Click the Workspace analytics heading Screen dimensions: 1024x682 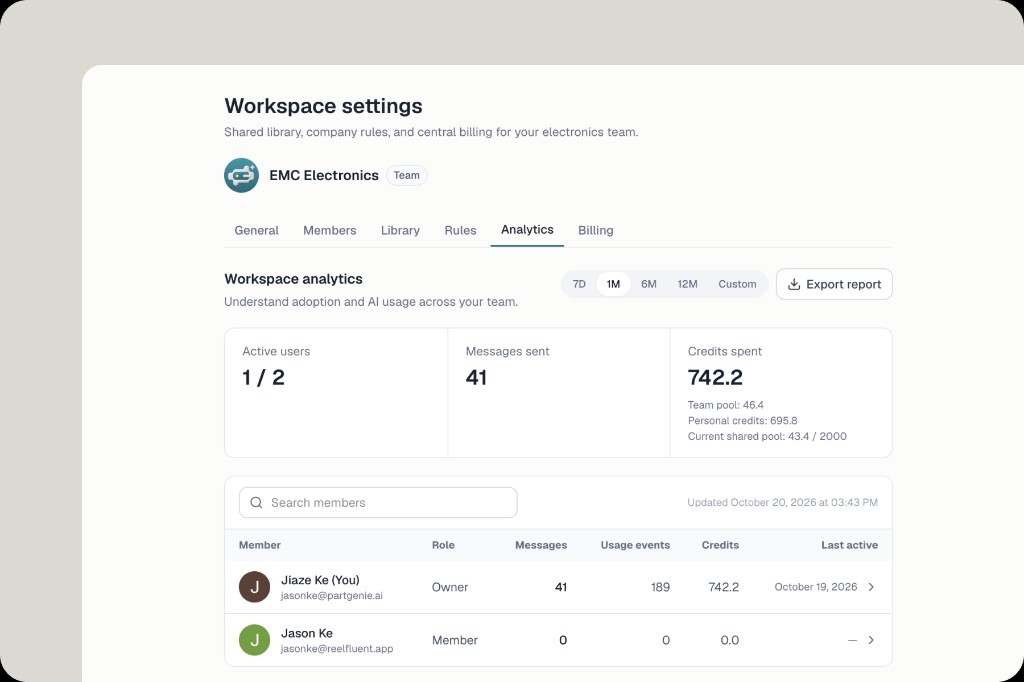click(293, 279)
